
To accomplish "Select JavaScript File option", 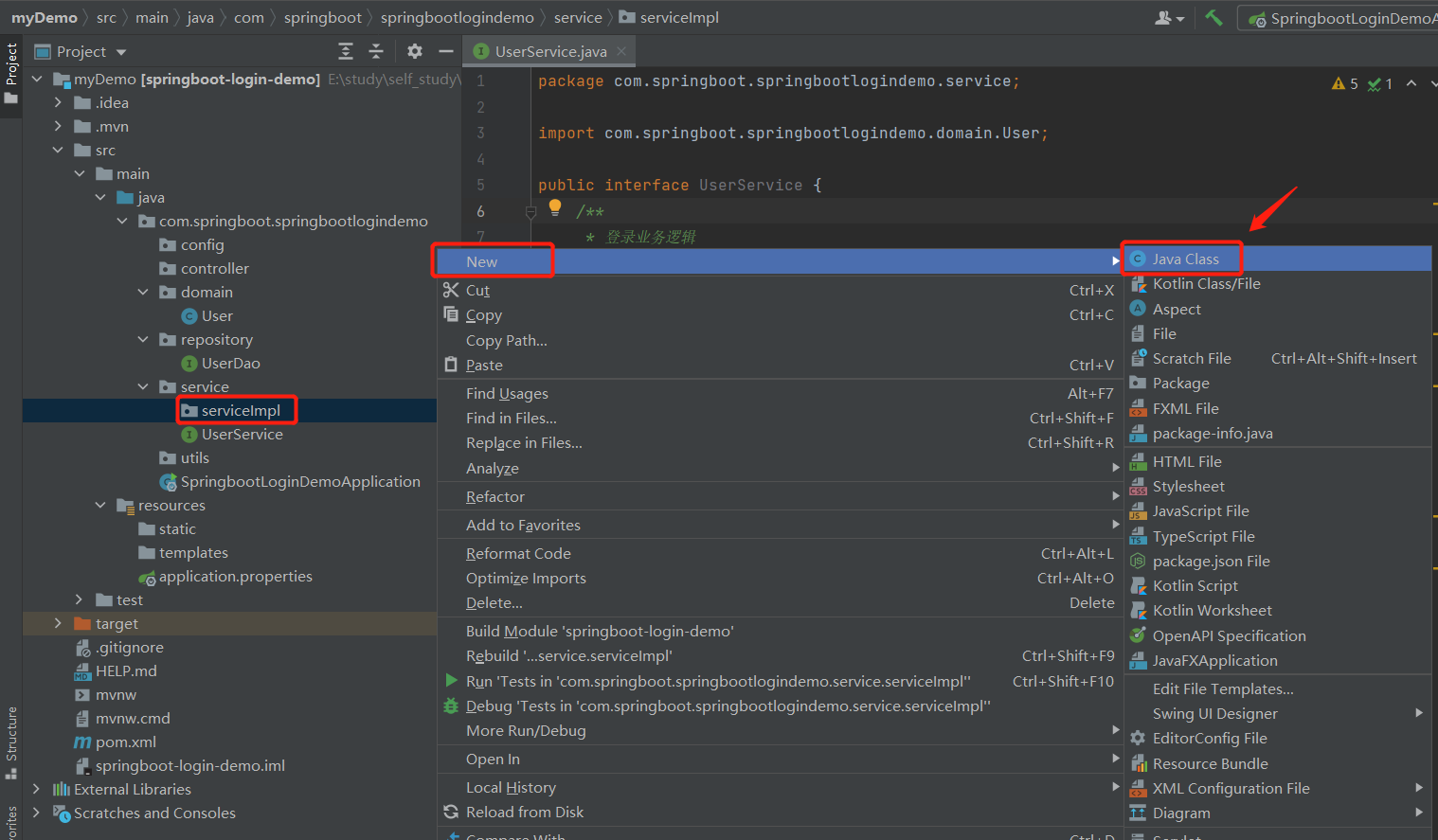I will [1277, 510].
